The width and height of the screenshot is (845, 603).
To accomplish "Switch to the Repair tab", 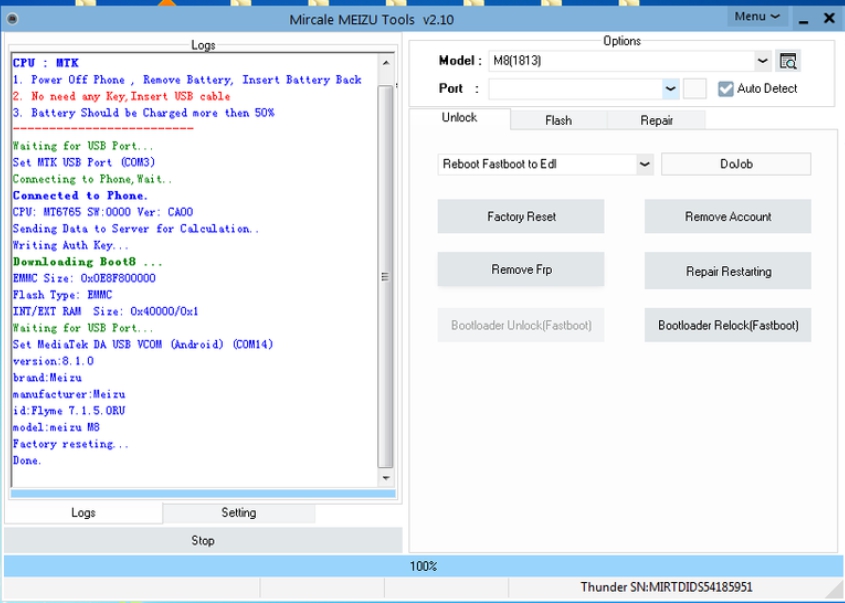I will tap(656, 120).
